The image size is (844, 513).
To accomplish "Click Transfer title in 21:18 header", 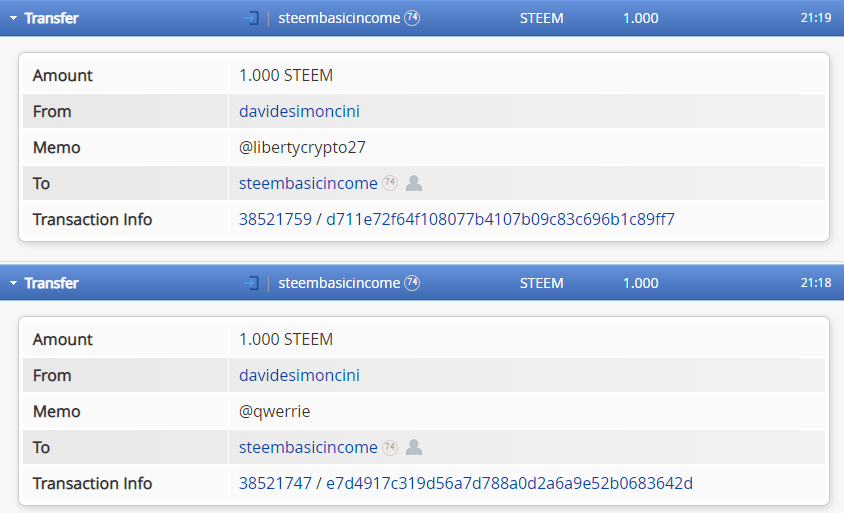I will [x=52, y=283].
